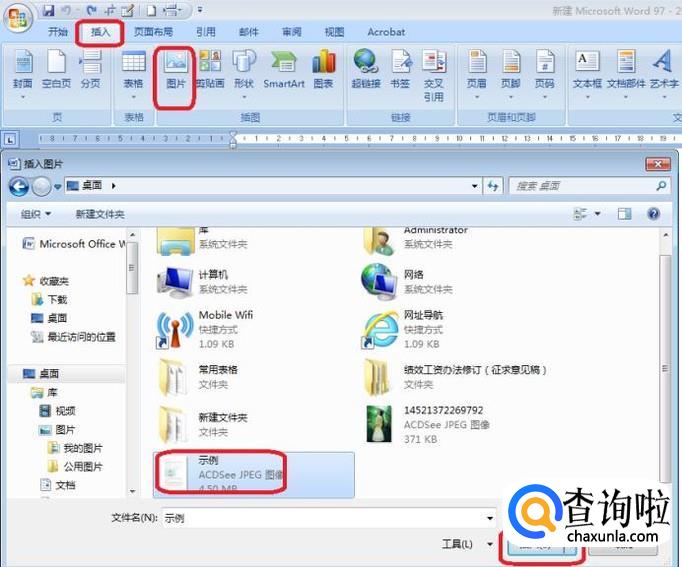The height and width of the screenshot is (567, 682).
Task: Switch to the 插入 tab
Action: [x=100, y=32]
